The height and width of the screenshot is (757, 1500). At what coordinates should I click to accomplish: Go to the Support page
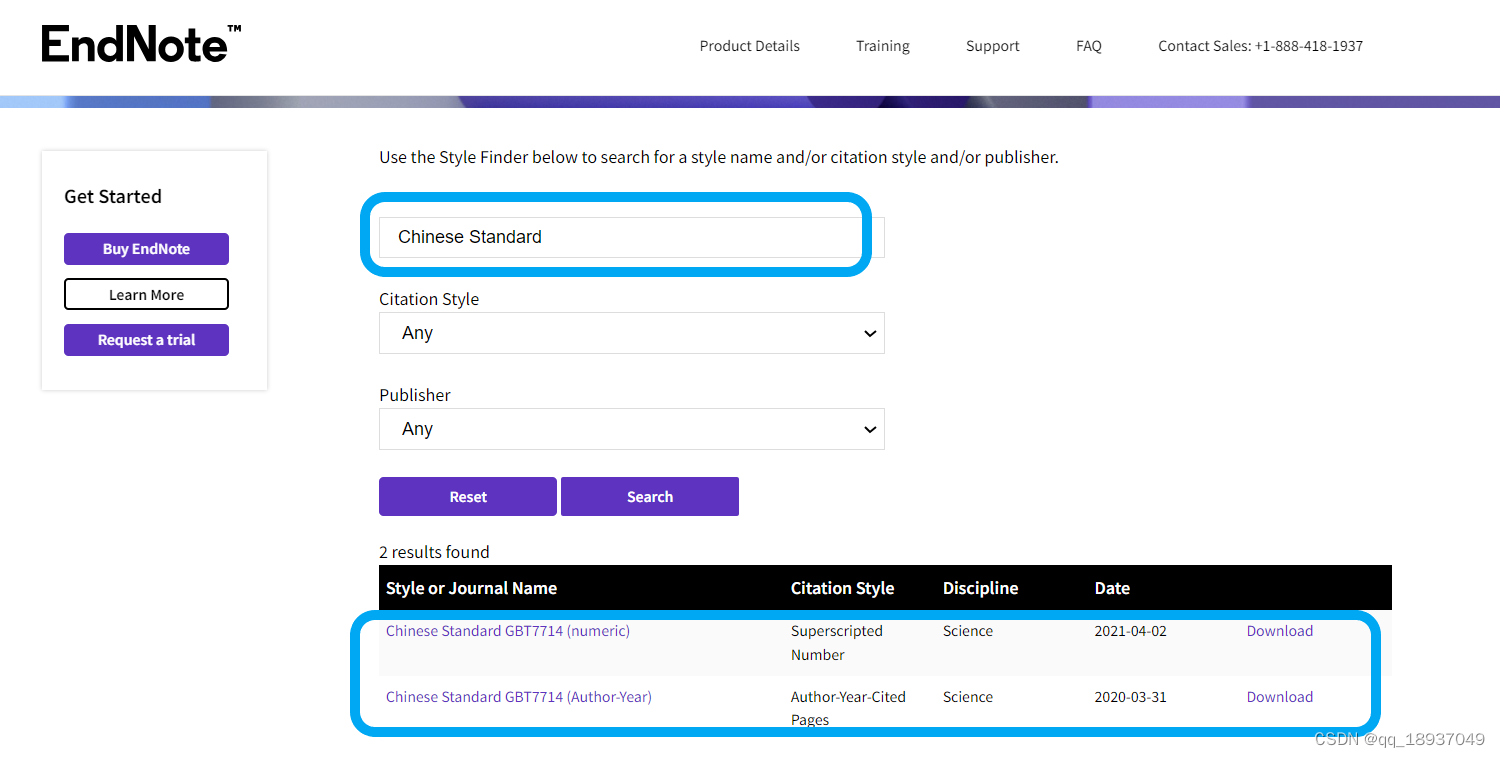click(992, 46)
